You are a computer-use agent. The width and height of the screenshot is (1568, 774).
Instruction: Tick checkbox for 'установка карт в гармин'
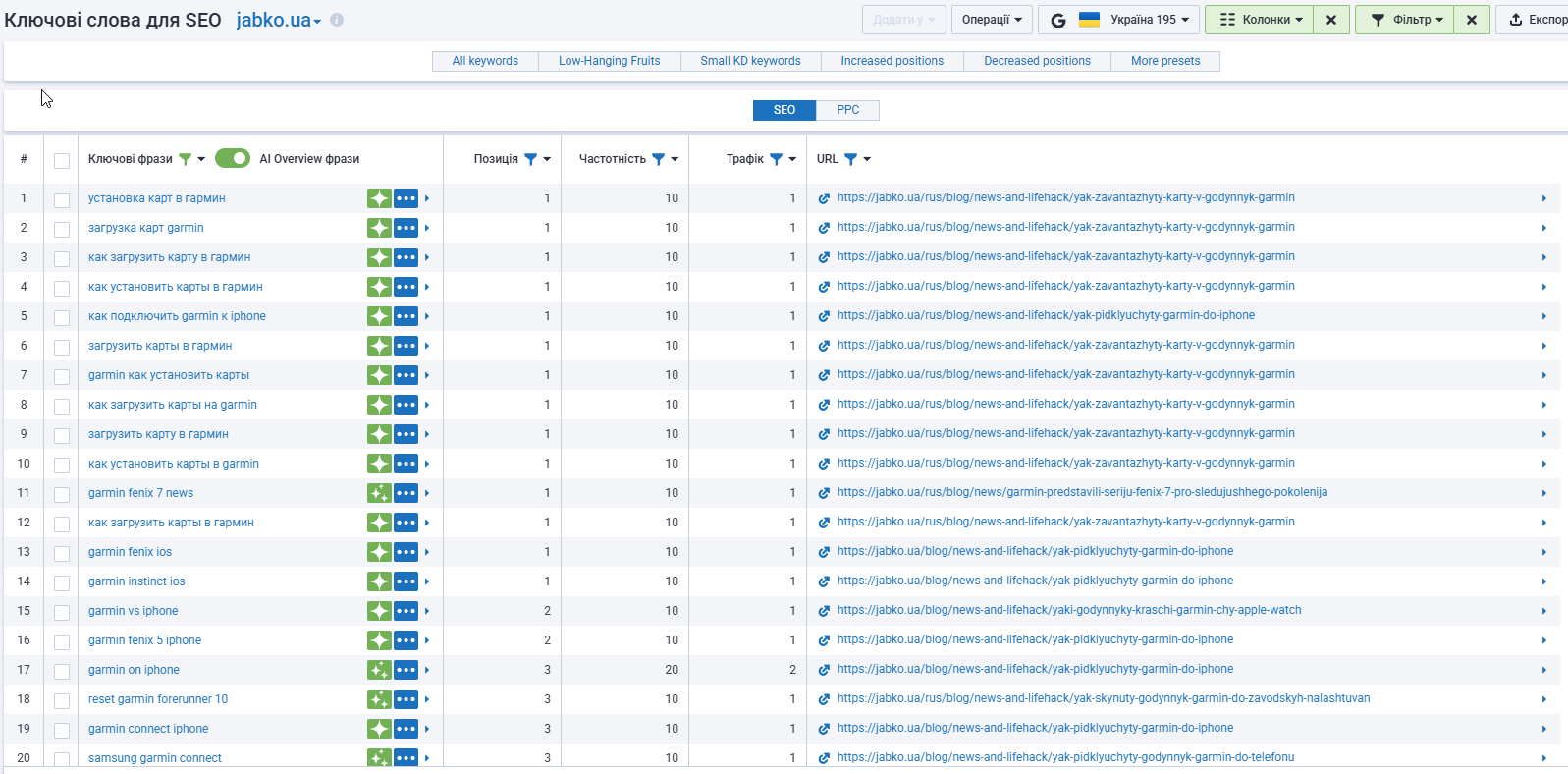point(62,200)
